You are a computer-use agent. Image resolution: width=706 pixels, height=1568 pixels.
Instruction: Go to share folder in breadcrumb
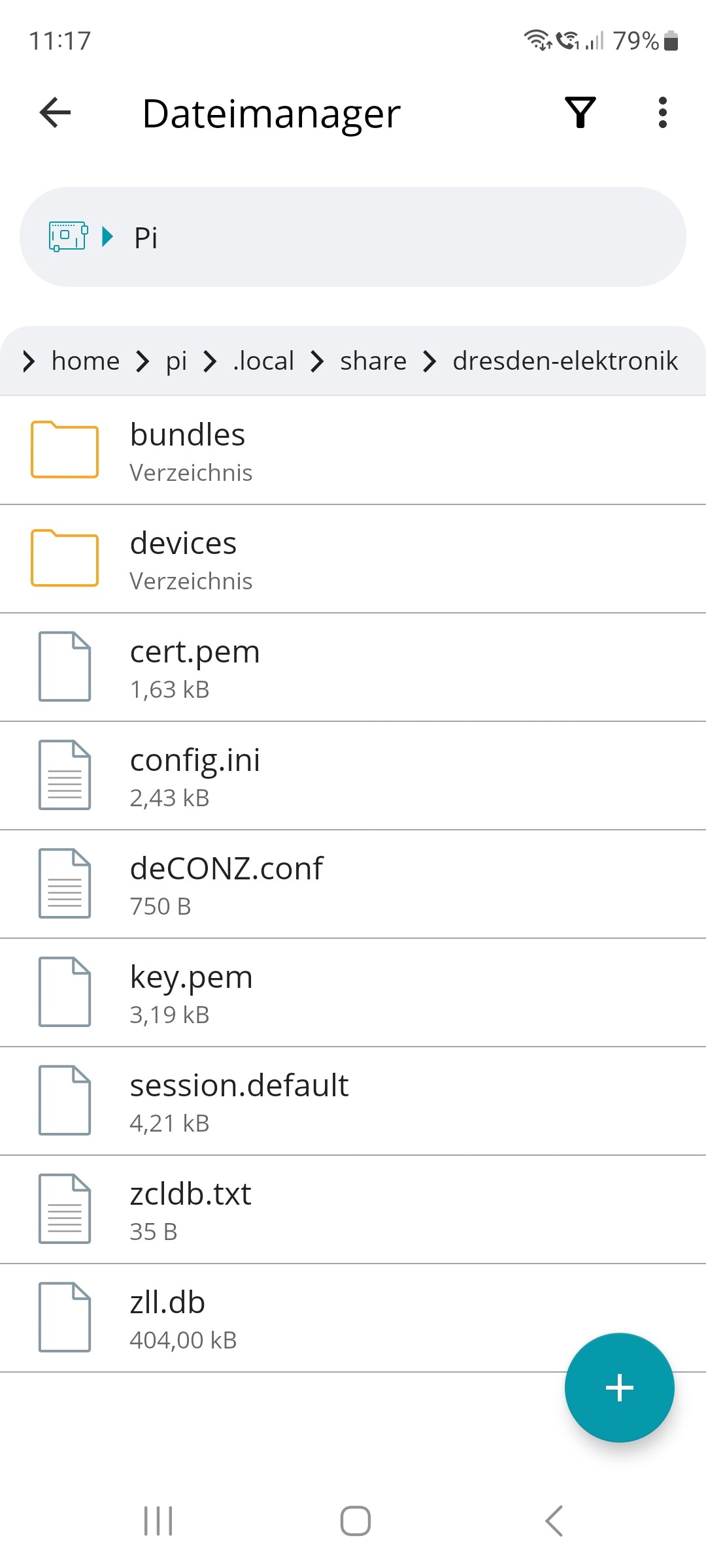tap(373, 361)
